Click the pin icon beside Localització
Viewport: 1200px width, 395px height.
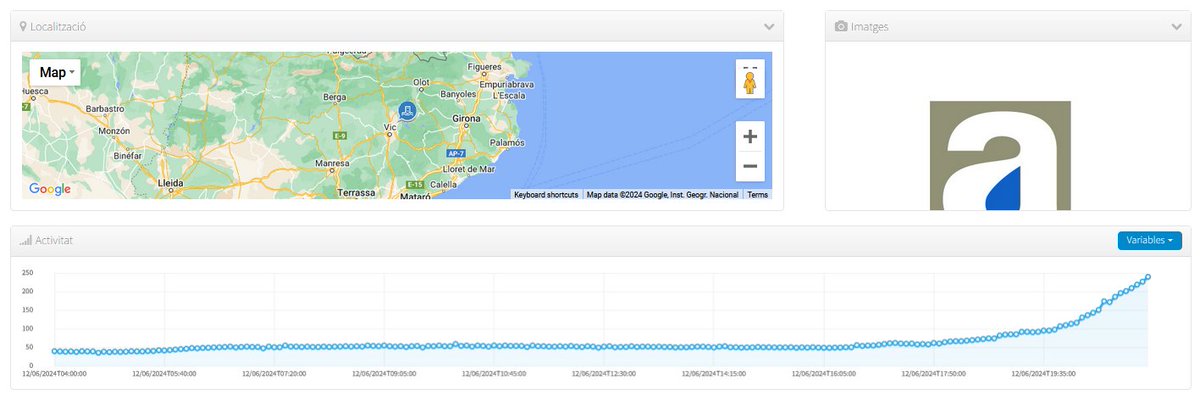pyautogui.click(x=24, y=27)
